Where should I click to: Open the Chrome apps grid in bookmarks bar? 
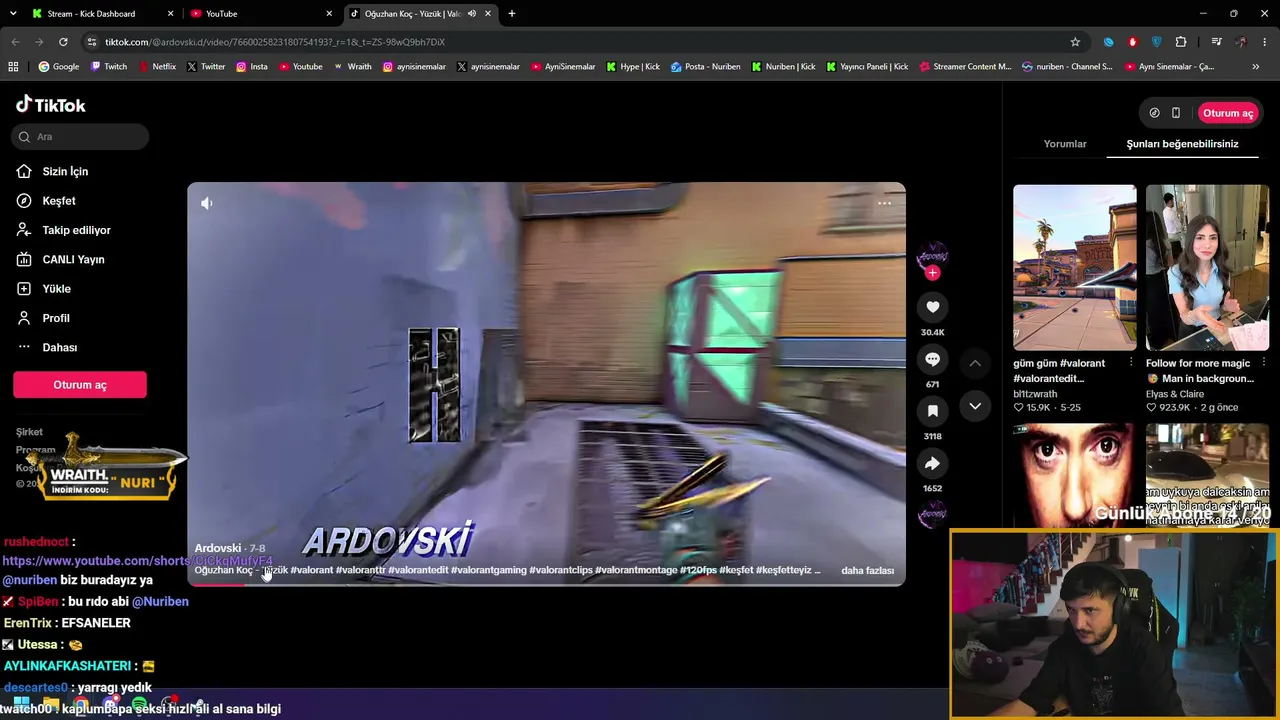click(13, 67)
